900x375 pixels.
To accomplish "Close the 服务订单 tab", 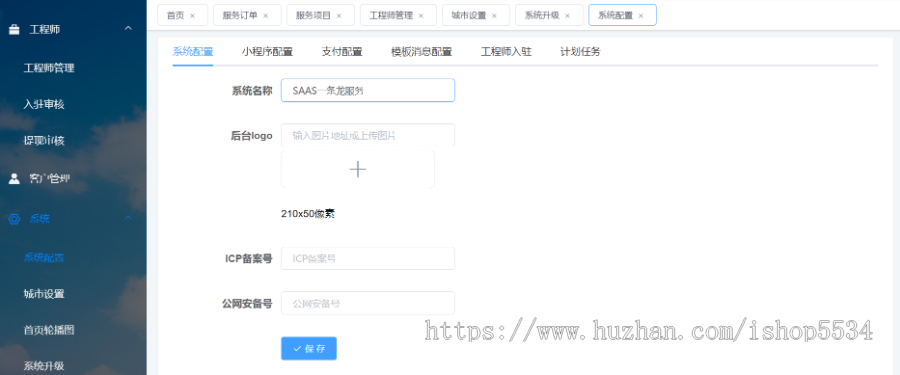I will click(266, 16).
